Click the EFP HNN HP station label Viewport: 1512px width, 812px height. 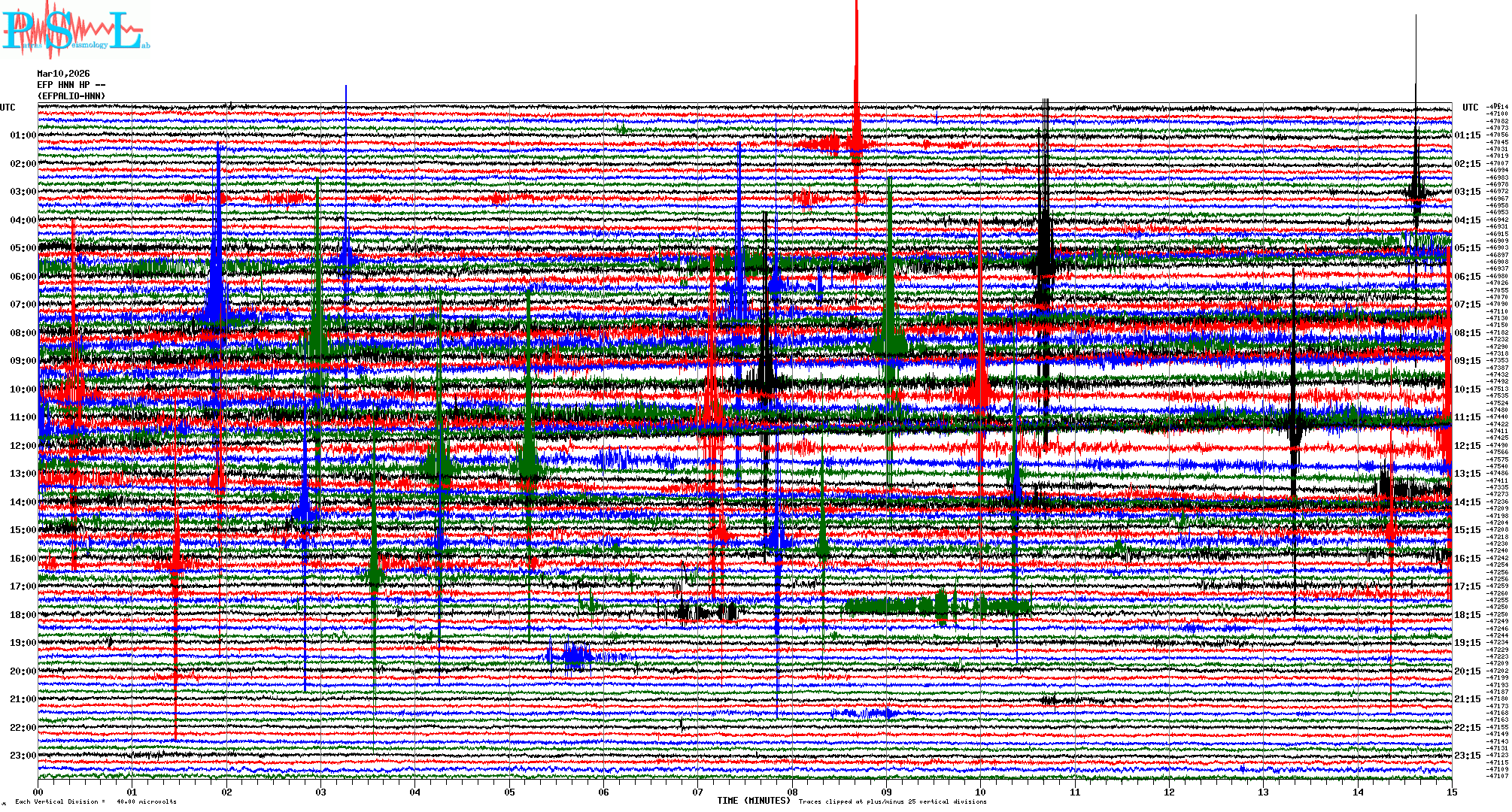(x=70, y=85)
